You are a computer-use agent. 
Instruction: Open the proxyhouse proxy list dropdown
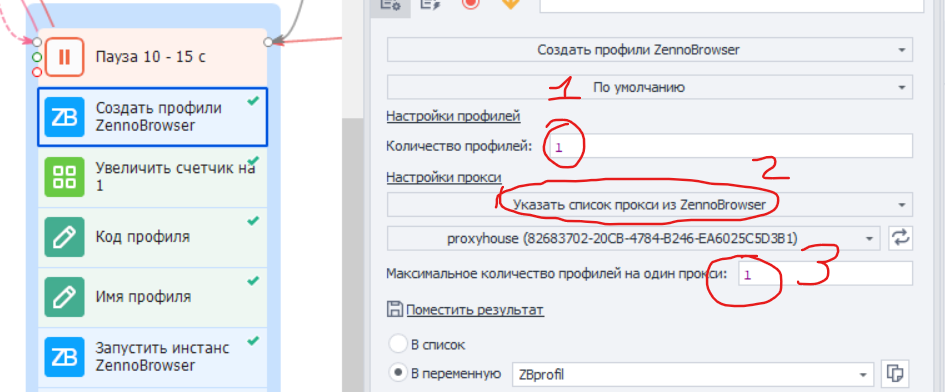(634, 238)
